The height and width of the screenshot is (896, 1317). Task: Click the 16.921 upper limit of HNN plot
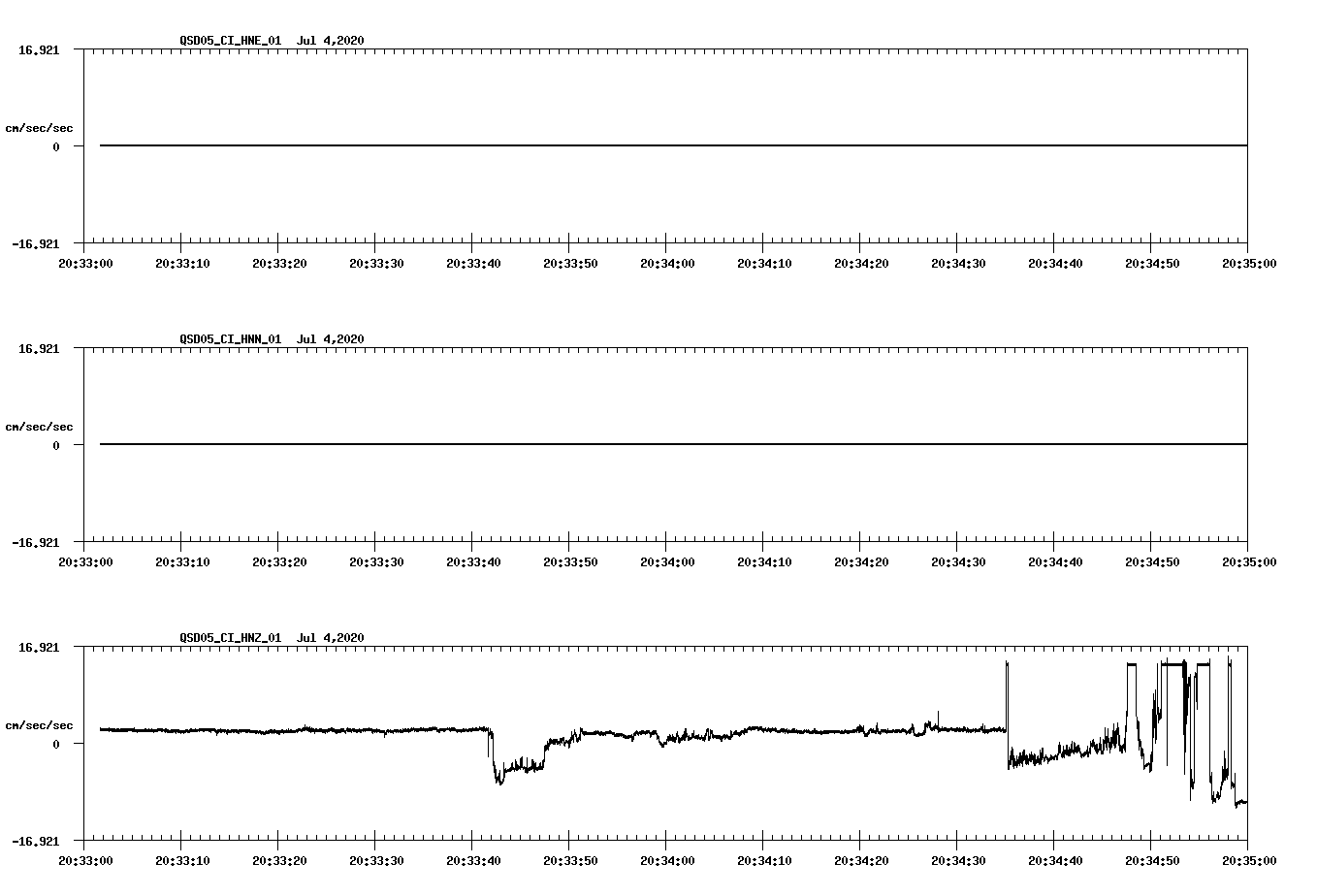pos(39,348)
